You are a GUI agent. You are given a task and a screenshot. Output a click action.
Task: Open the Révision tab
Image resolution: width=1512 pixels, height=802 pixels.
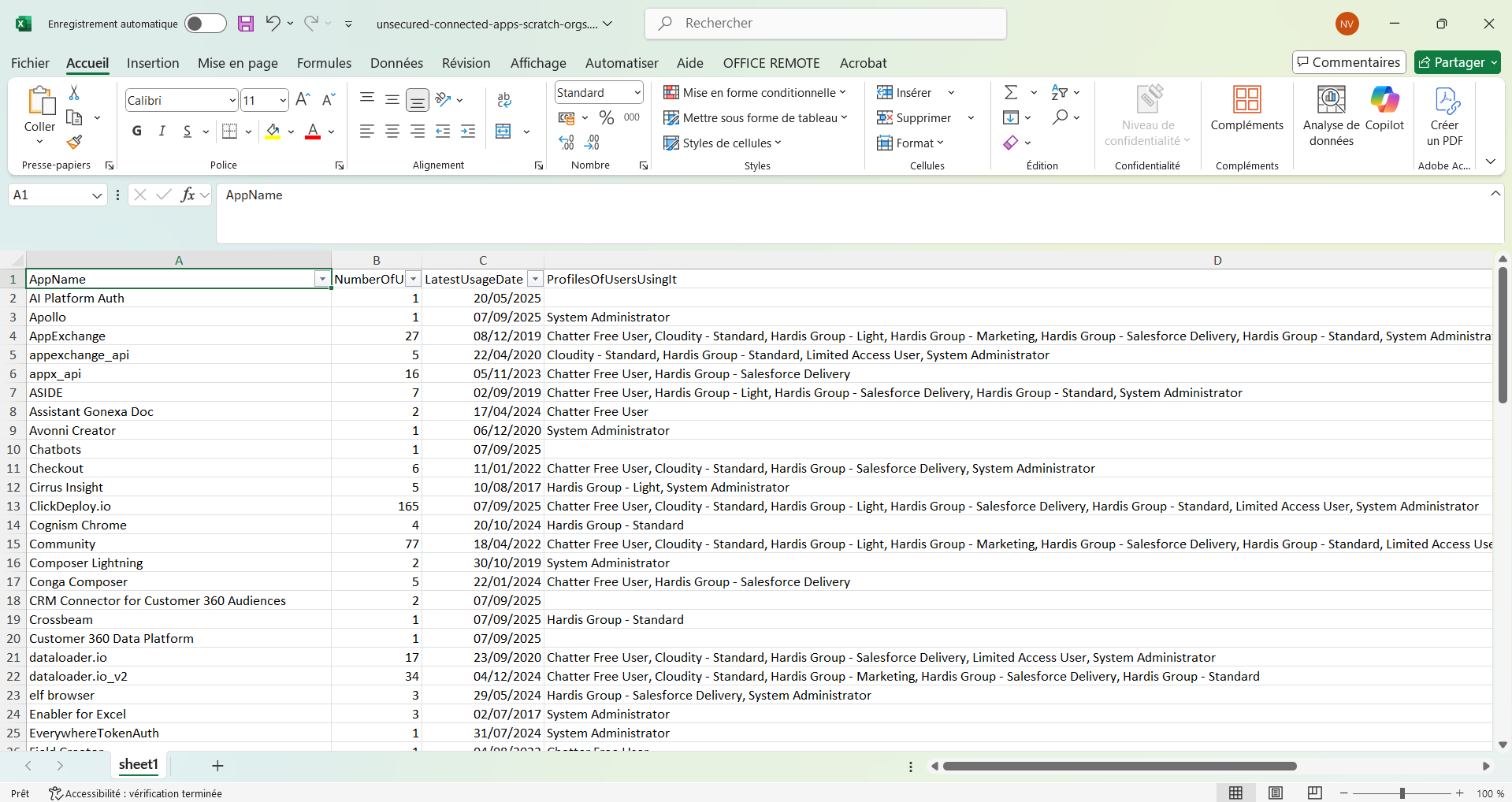[x=466, y=63]
